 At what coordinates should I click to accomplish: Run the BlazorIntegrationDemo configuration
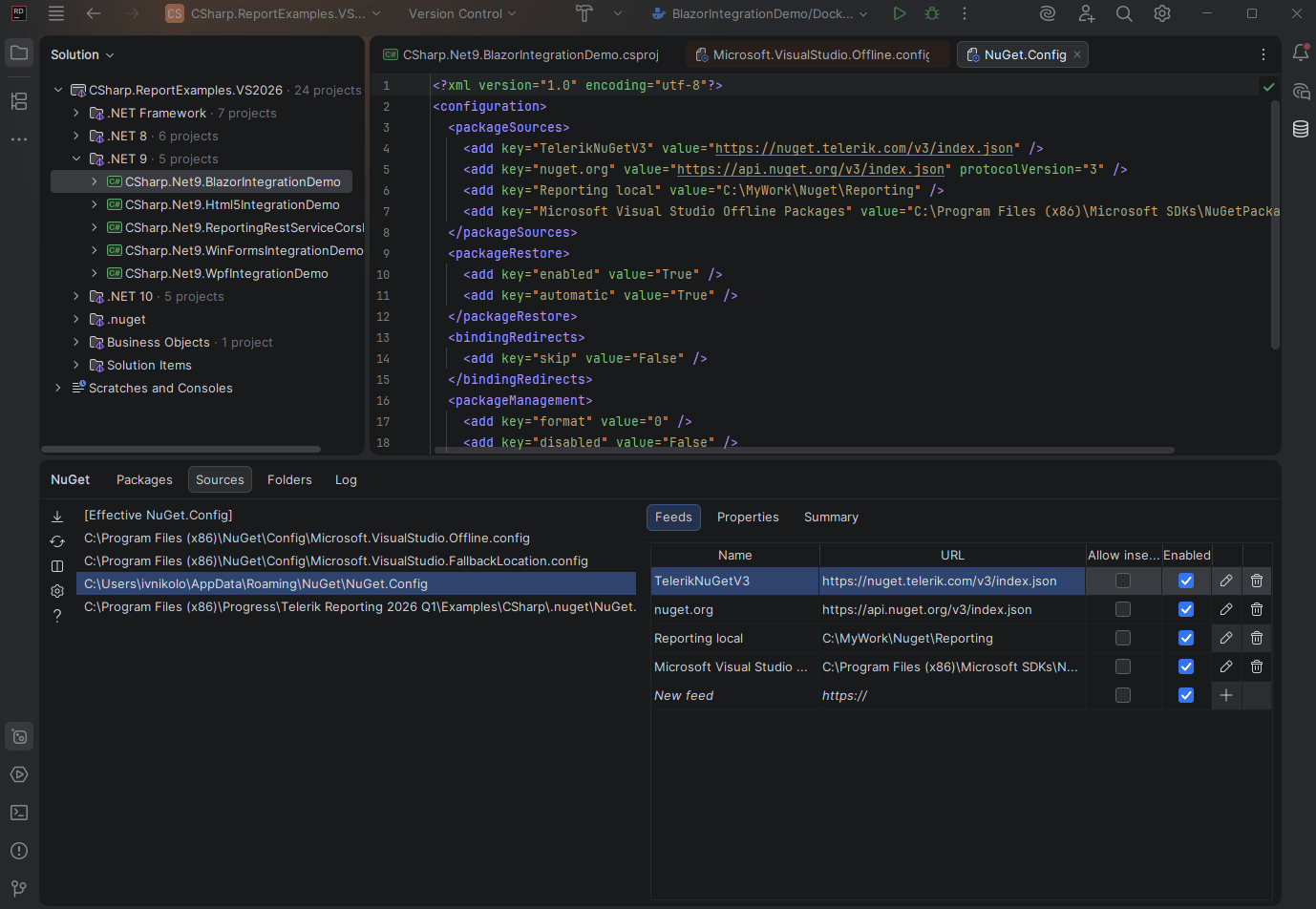(x=899, y=13)
